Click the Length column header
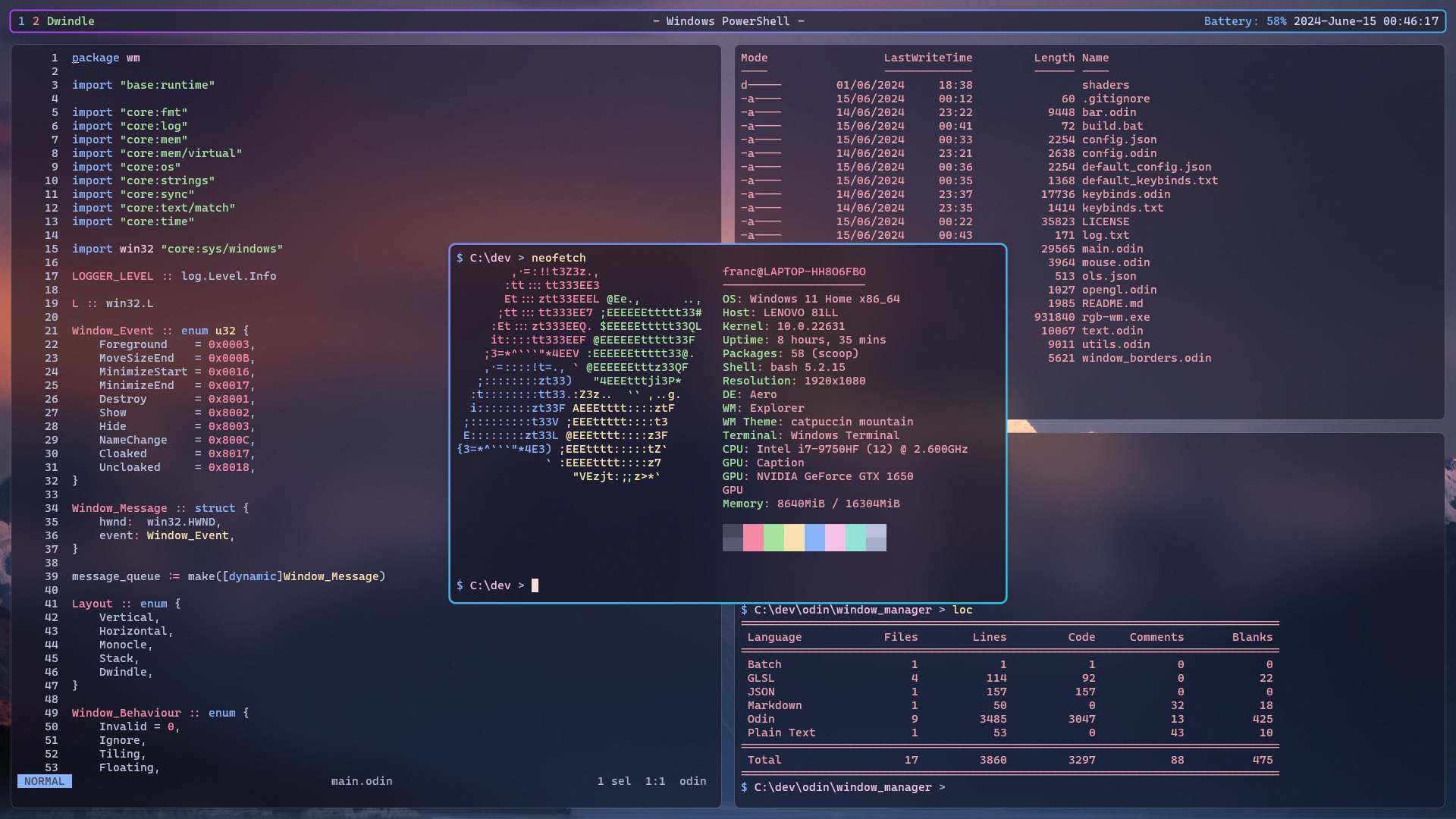 (1054, 58)
